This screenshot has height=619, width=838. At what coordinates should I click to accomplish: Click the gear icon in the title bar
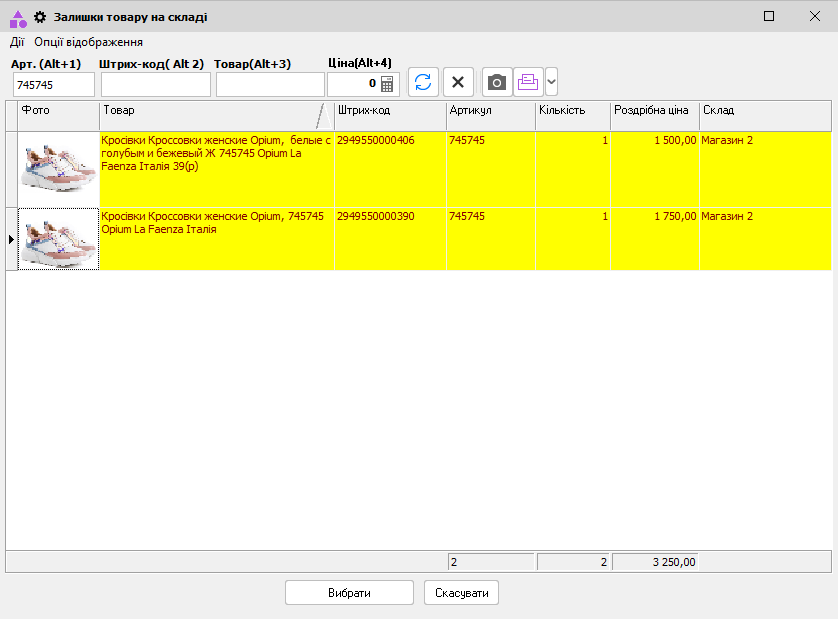pos(40,17)
